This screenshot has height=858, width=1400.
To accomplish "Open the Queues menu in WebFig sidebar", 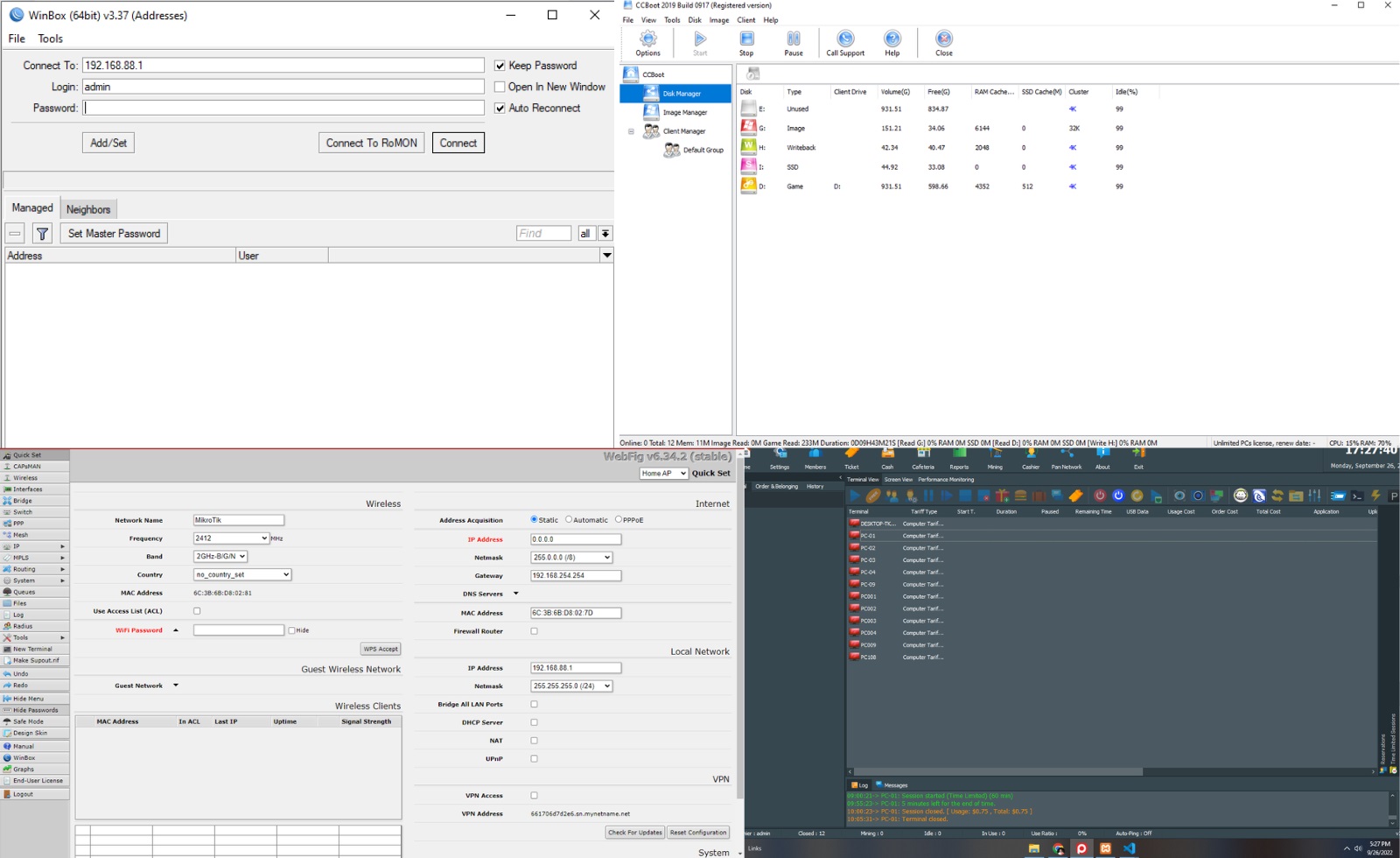I will coord(24,592).
